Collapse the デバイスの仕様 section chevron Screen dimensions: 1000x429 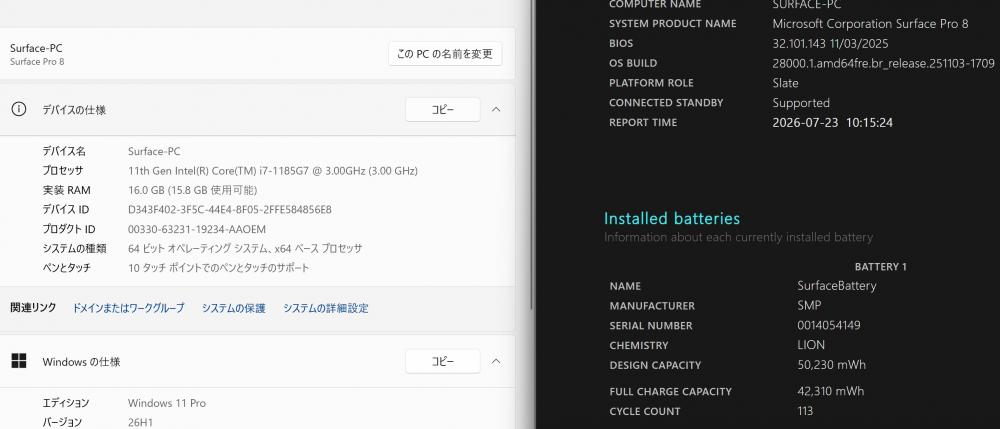click(x=496, y=110)
